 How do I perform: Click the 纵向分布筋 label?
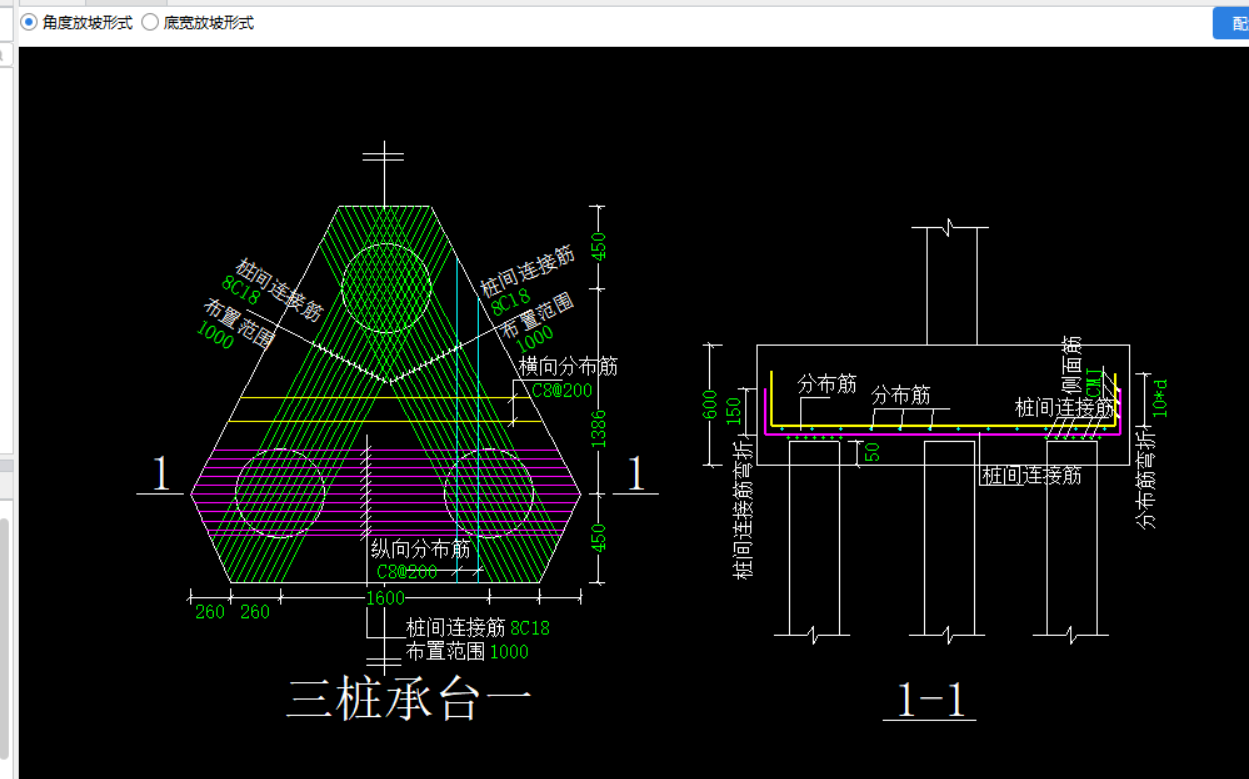[420, 549]
